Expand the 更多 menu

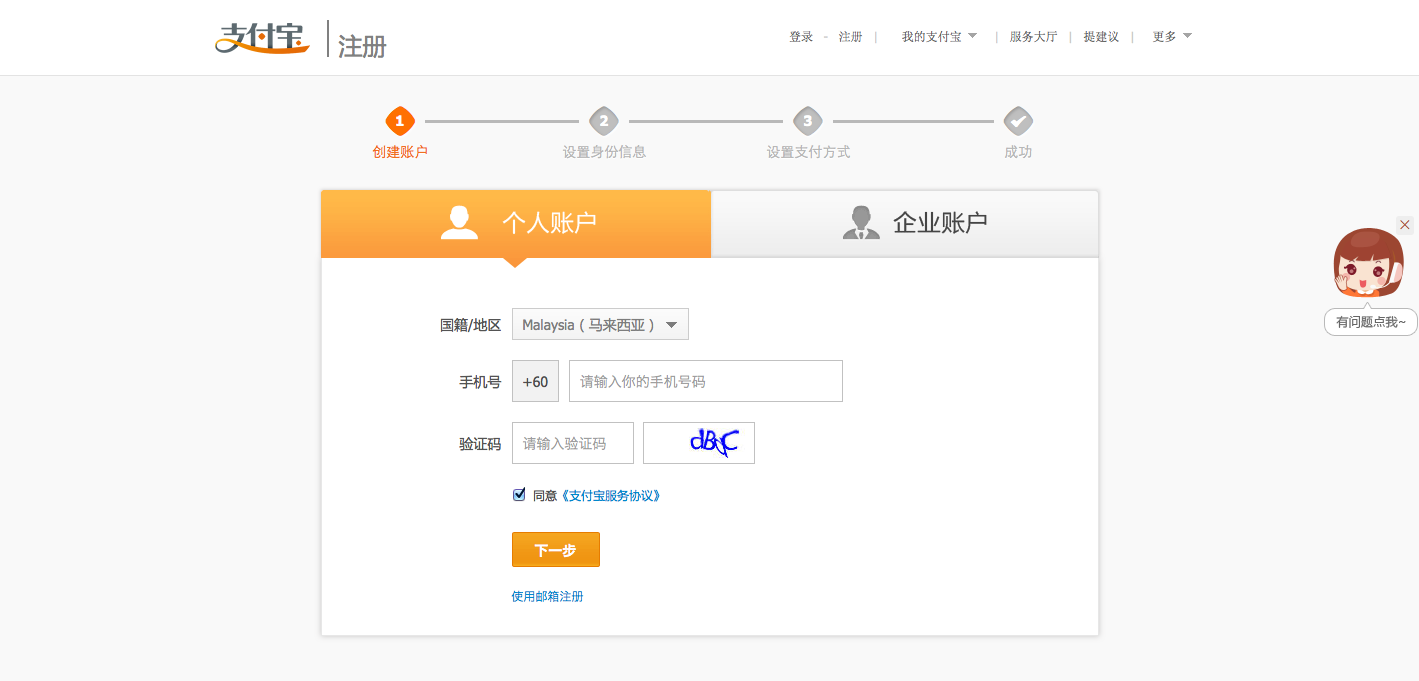click(x=1172, y=37)
